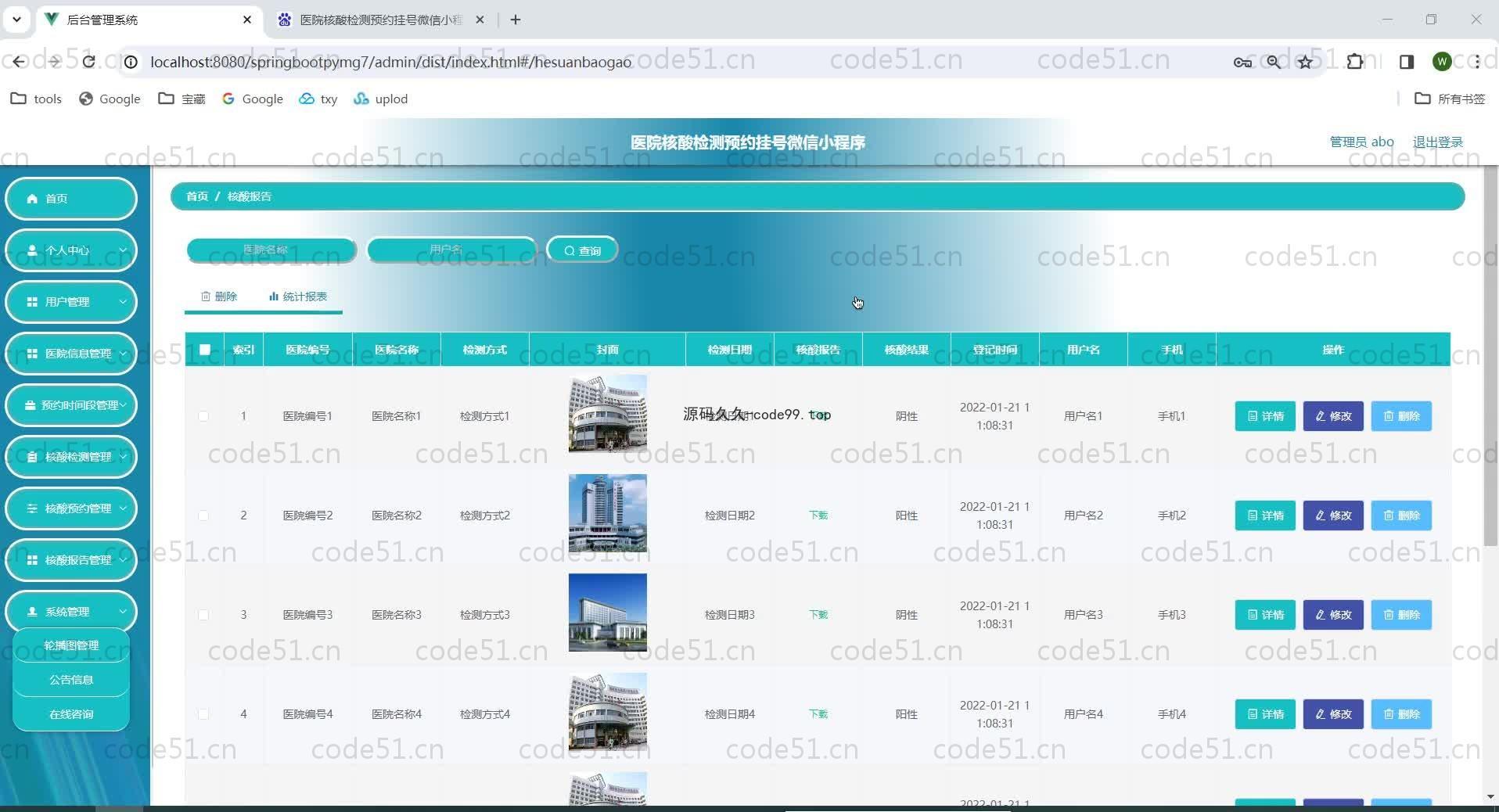Expand the 核酸报告管理 sidebar menu
This screenshot has height=812, width=1499.
[71, 560]
